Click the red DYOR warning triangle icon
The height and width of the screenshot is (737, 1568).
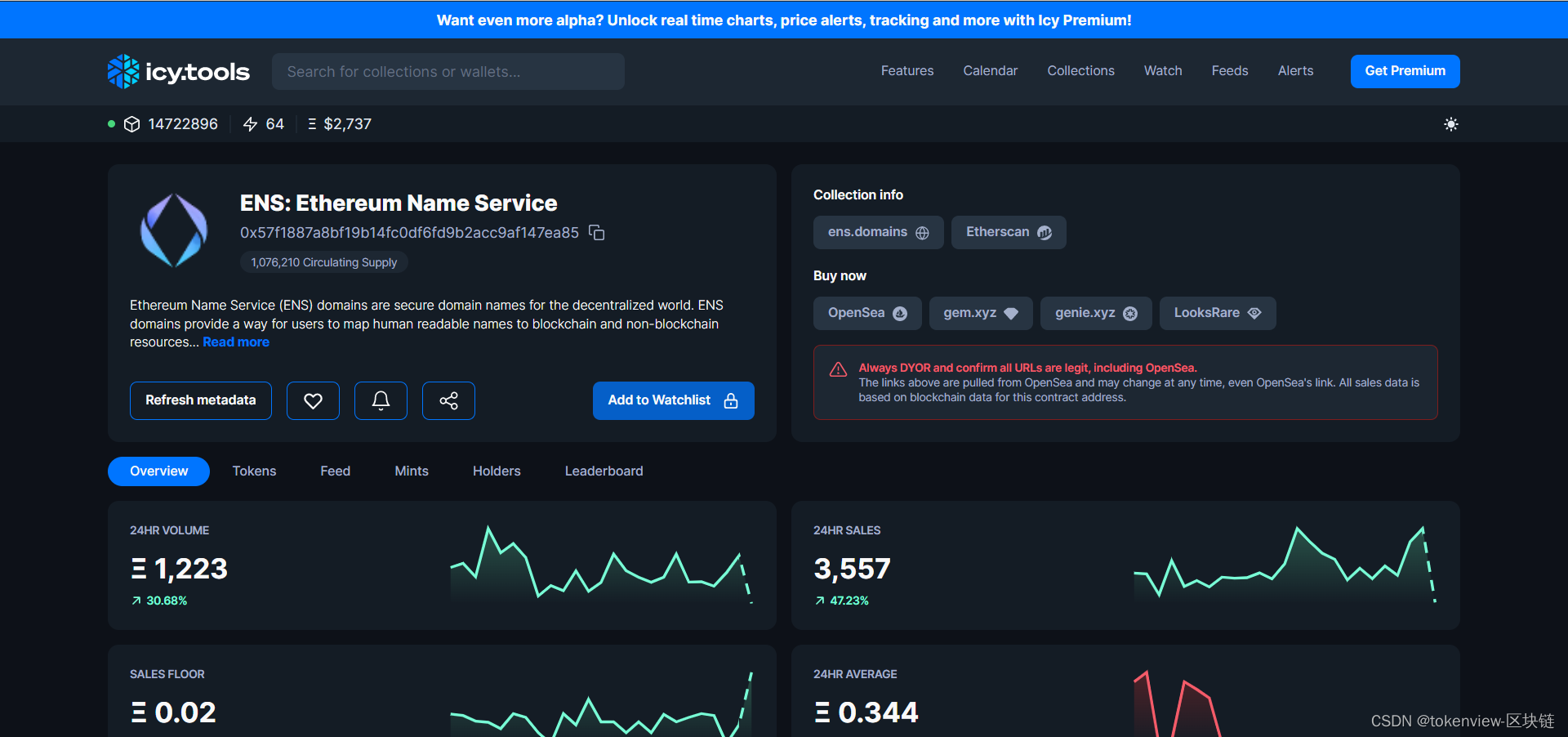coord(838,369)
